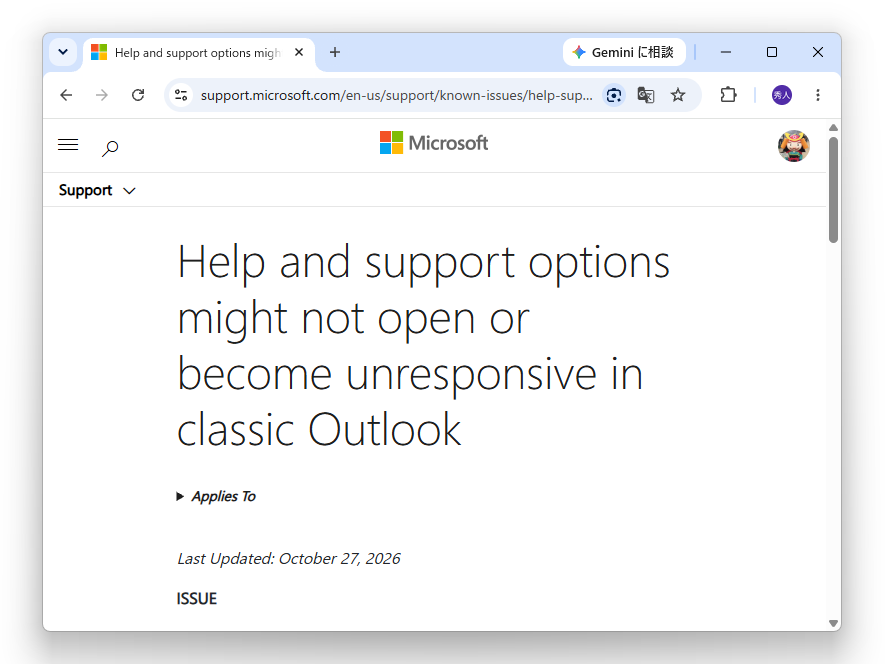Click the translate page icon
Image resolution: width=885 pixels, height=664 pixels.
pyautogui.click(x=646, y=95)
